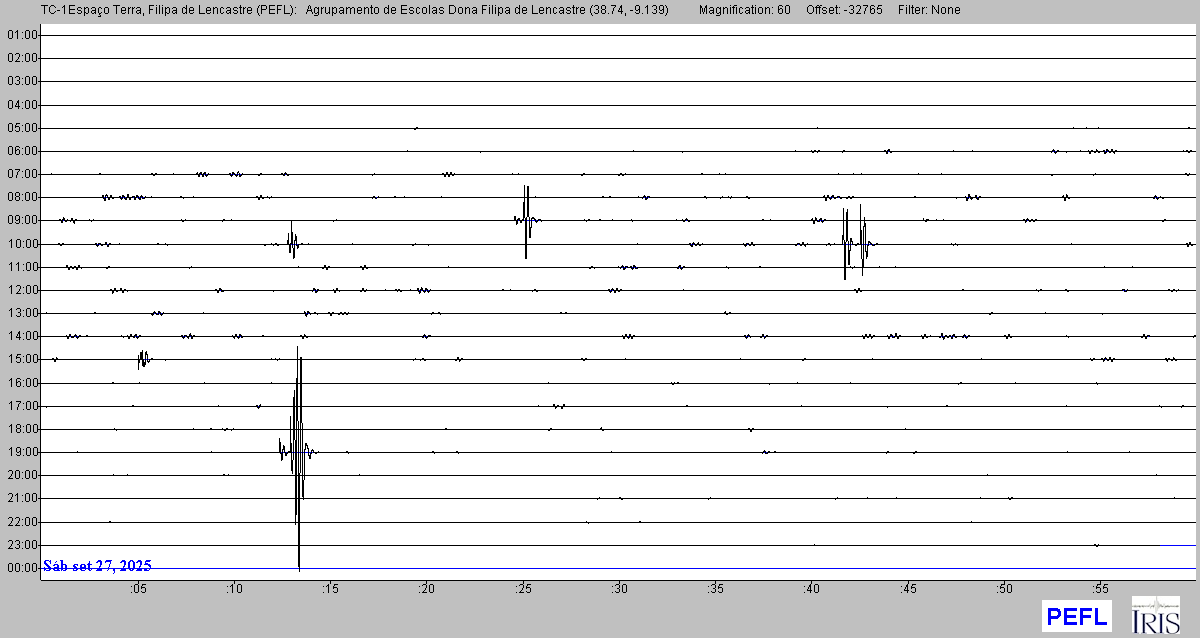Click the :55 minute axis label
This screenshot has width=1200, height=638.
pyautogui.click(x=1098, y=588)
